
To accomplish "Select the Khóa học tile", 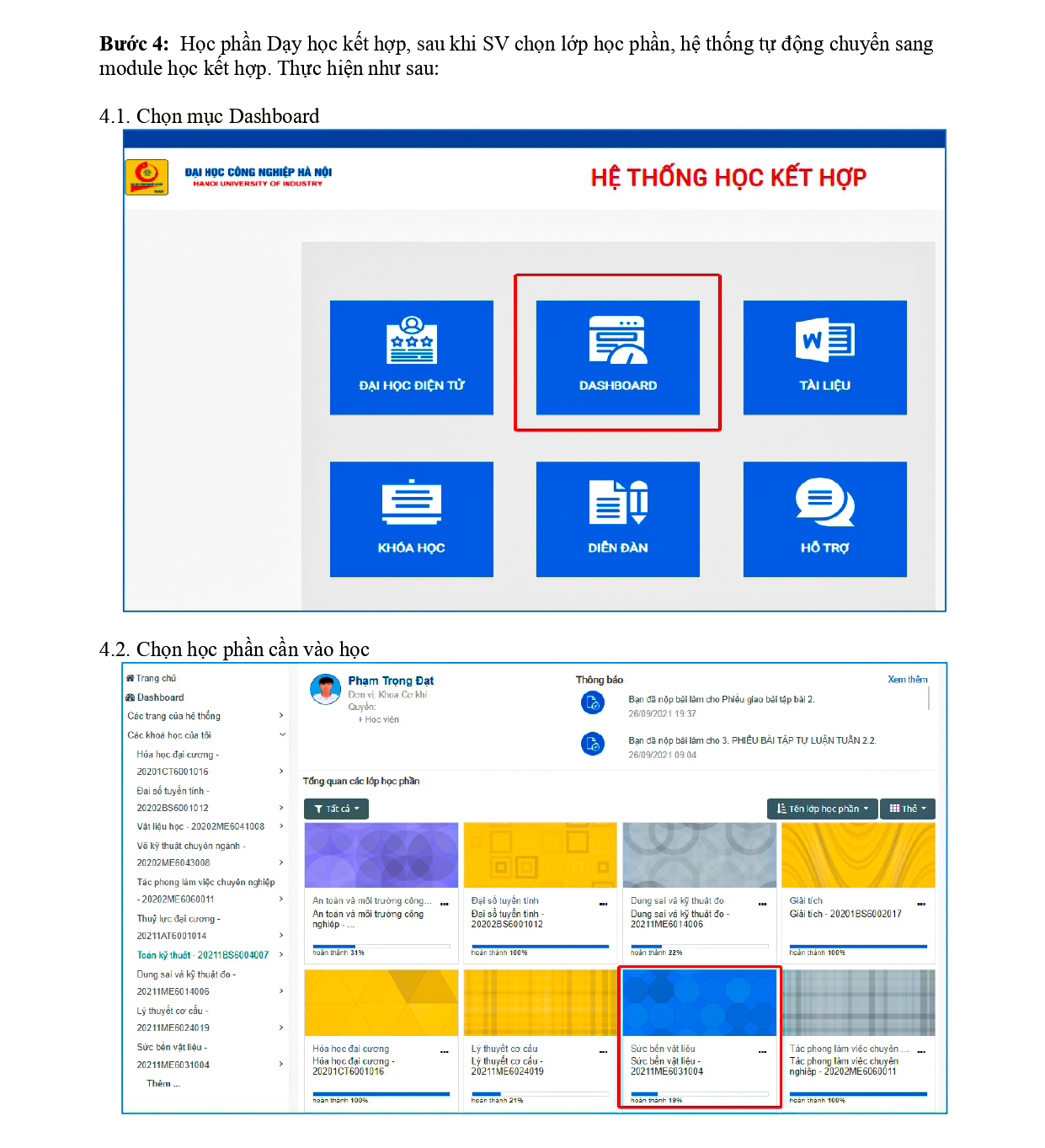I will [x=411, y=519].
